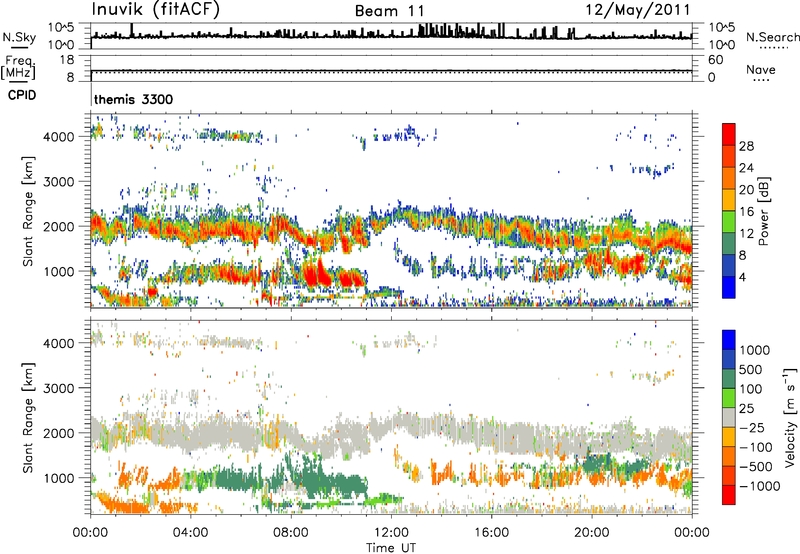The height and width of the screenshot is (554, 800).
Task: Click the "Inuvik (fitACF)" plot title
Action: tap(156, 10)
